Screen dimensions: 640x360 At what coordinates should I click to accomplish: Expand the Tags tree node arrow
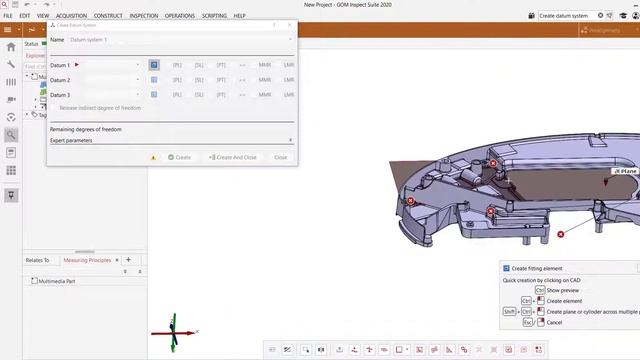[x=27, y=115]
